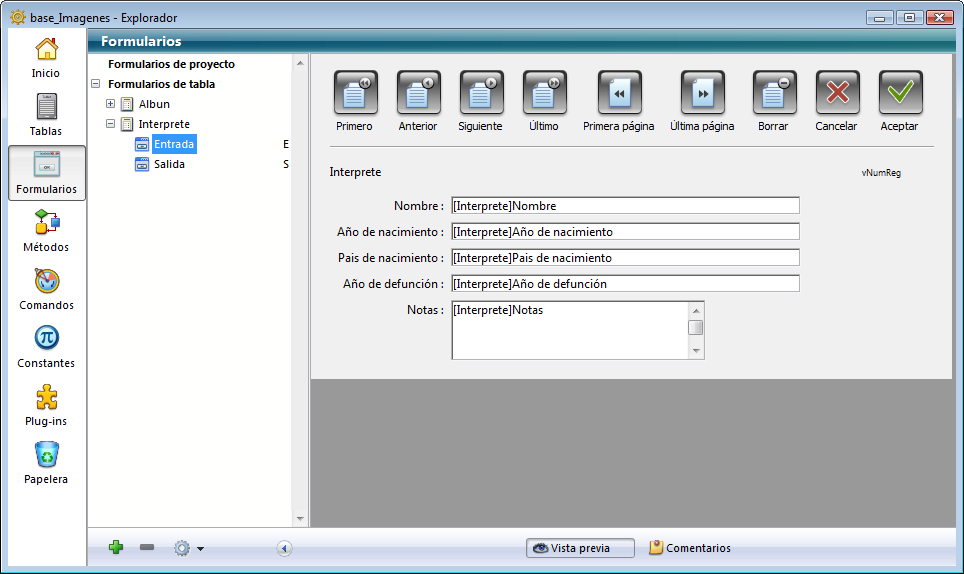Image resolution: width=964 pixels, height=574 pixels.
Task: Click the green plus add icon
Action: coord(116,548)
